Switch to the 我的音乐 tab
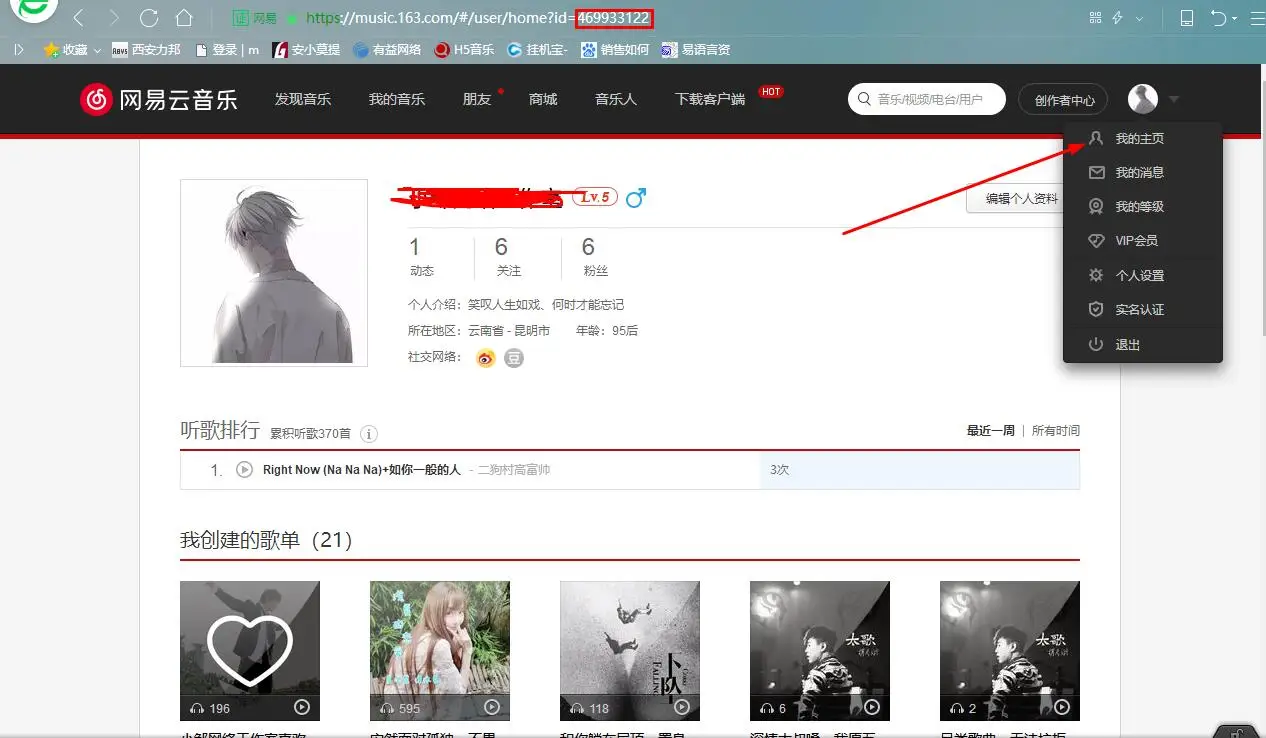 tap(397, 99)
